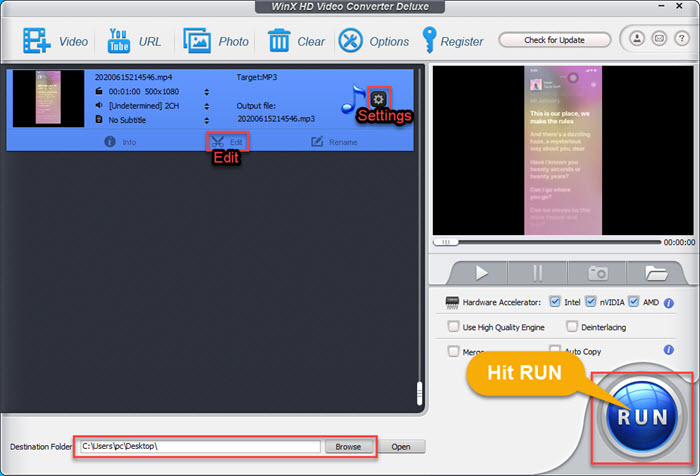
Task: Click the hardware accelerator chip icon
Action: [452, 303]
